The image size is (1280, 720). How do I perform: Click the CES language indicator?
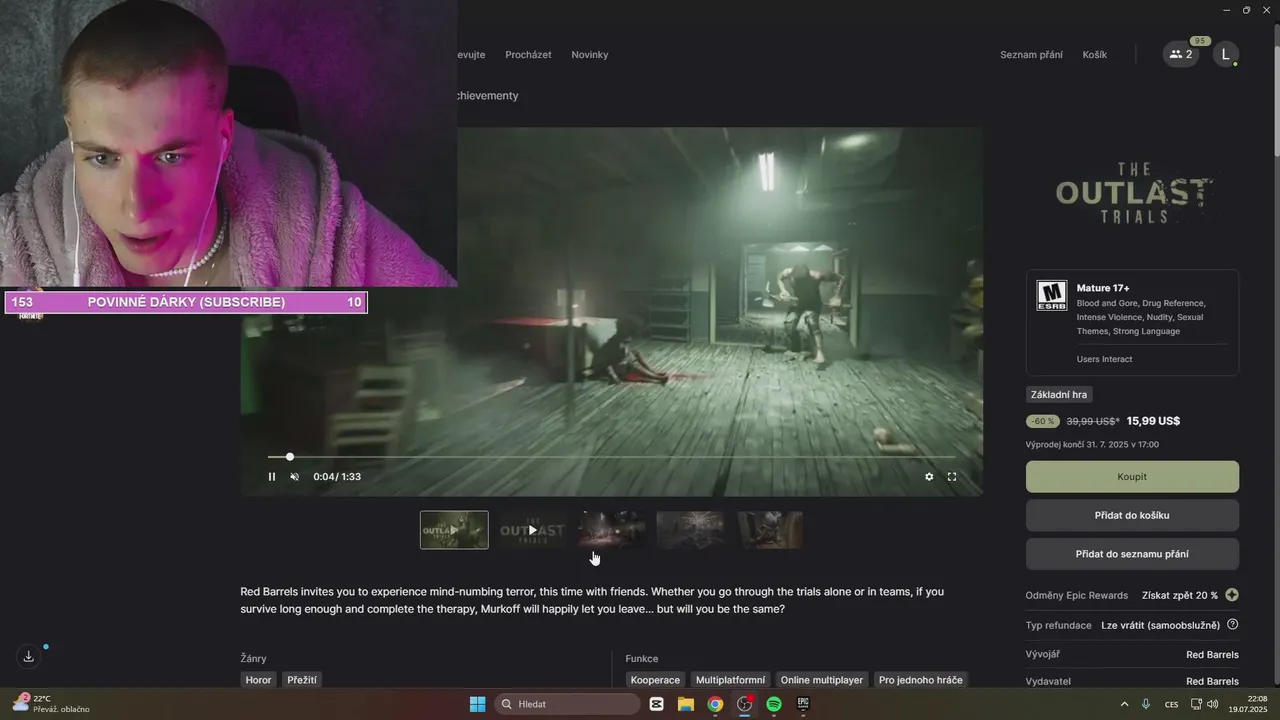[1171, 704]
